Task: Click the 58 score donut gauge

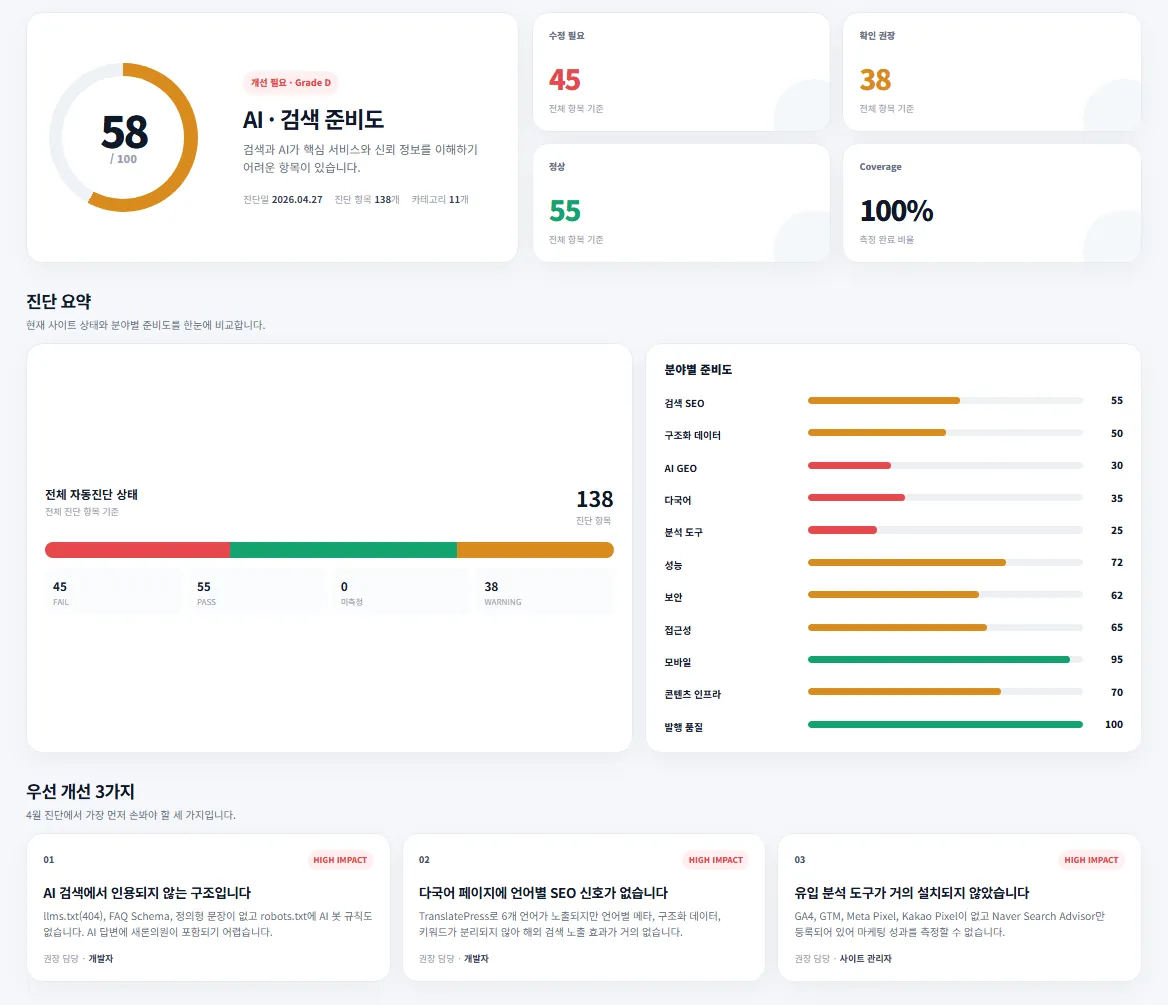Action: coord(124,137)
